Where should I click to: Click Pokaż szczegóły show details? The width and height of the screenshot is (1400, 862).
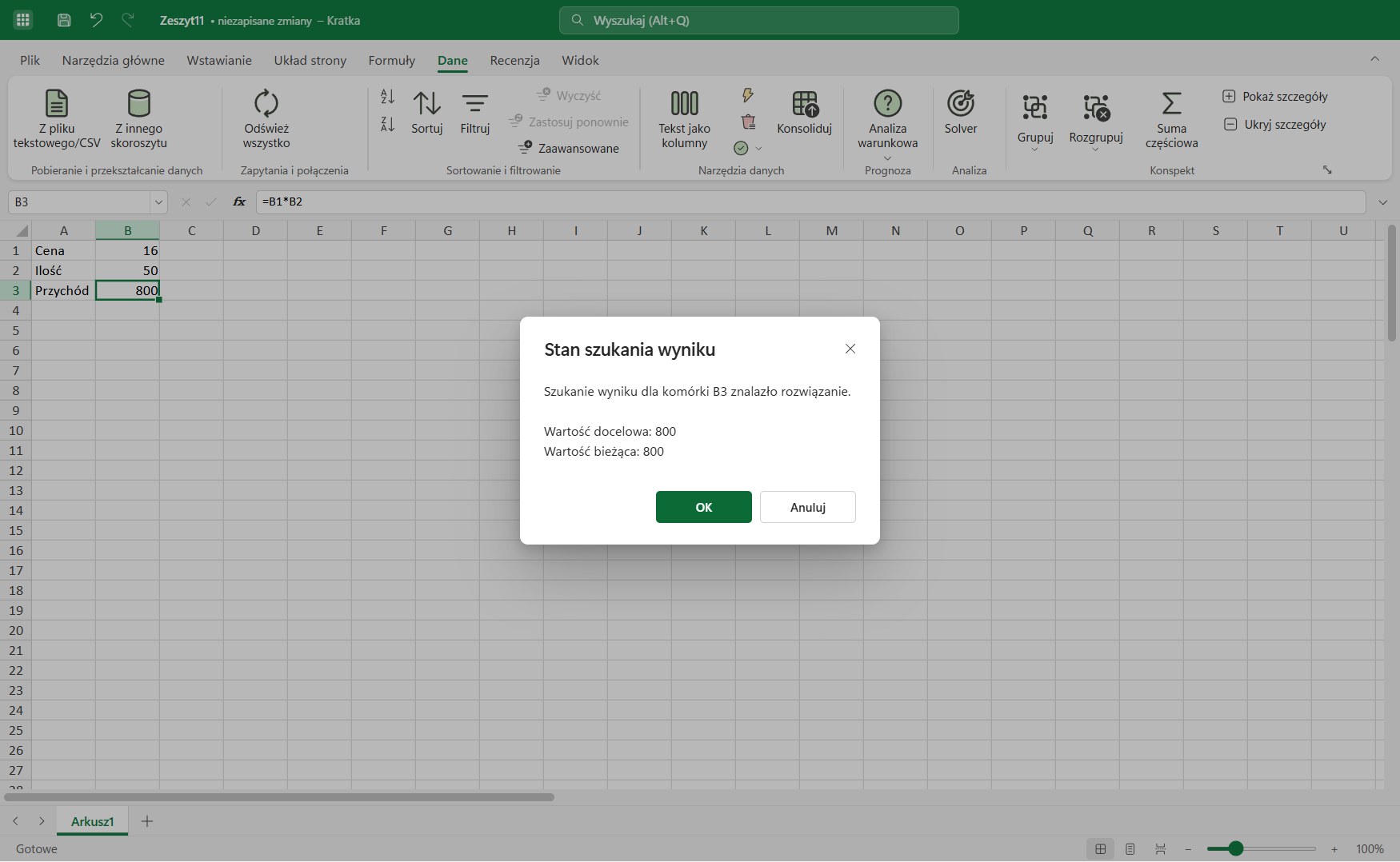point(1275,96)
